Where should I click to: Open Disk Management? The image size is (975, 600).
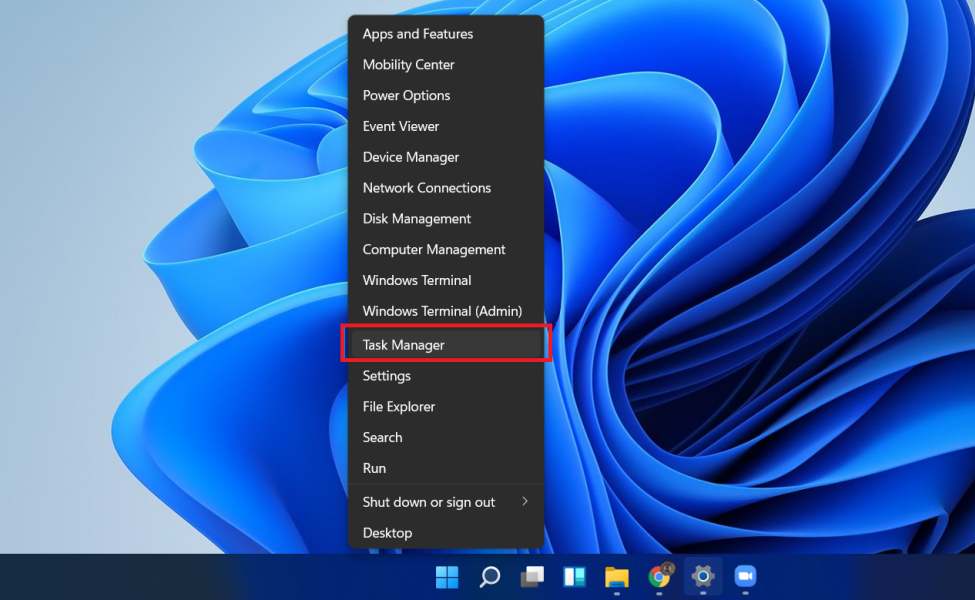pyautogui.click(x=446, y=219)
